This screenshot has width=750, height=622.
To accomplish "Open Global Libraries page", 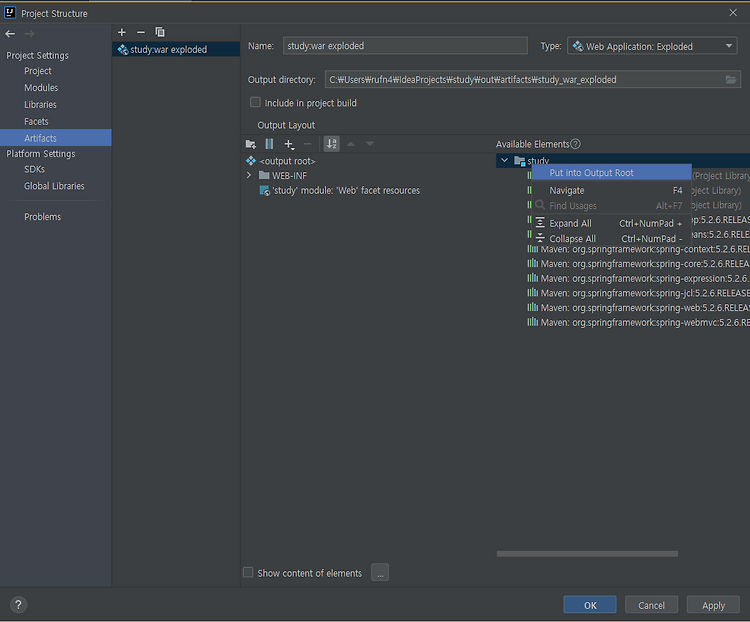I will (x=54, y=186).
